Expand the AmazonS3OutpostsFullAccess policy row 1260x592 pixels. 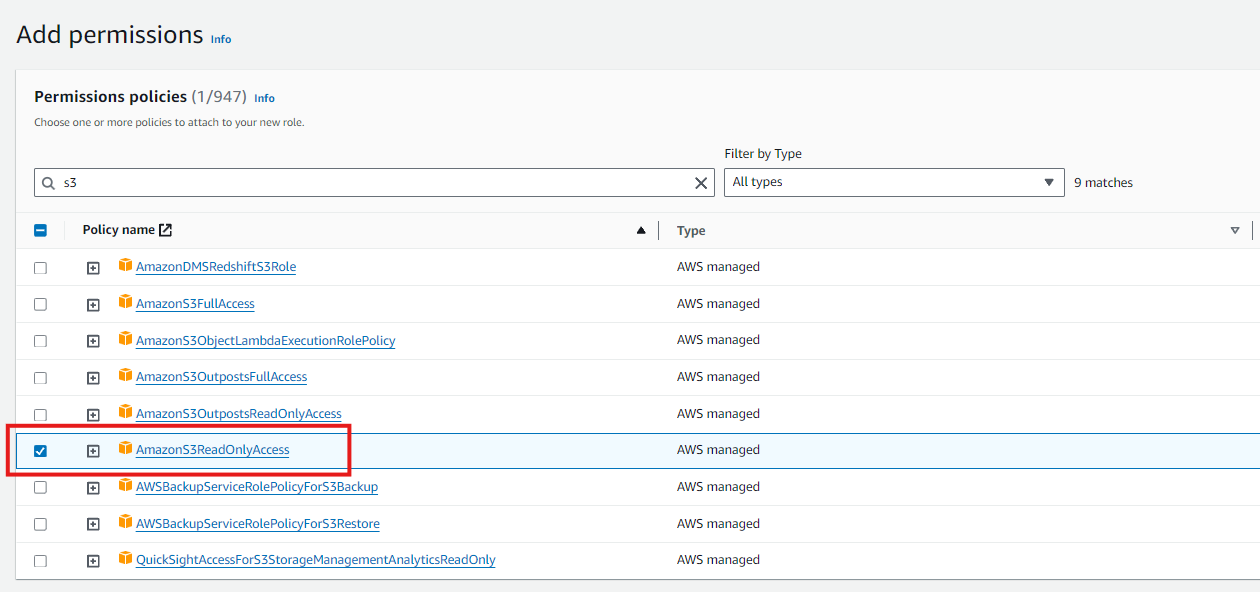click(93, 378)
